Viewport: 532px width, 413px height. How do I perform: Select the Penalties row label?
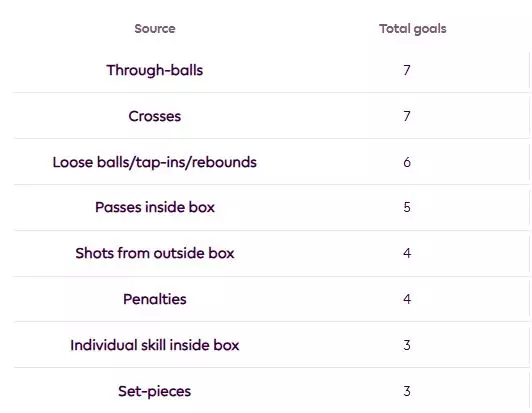coord(155,299)
